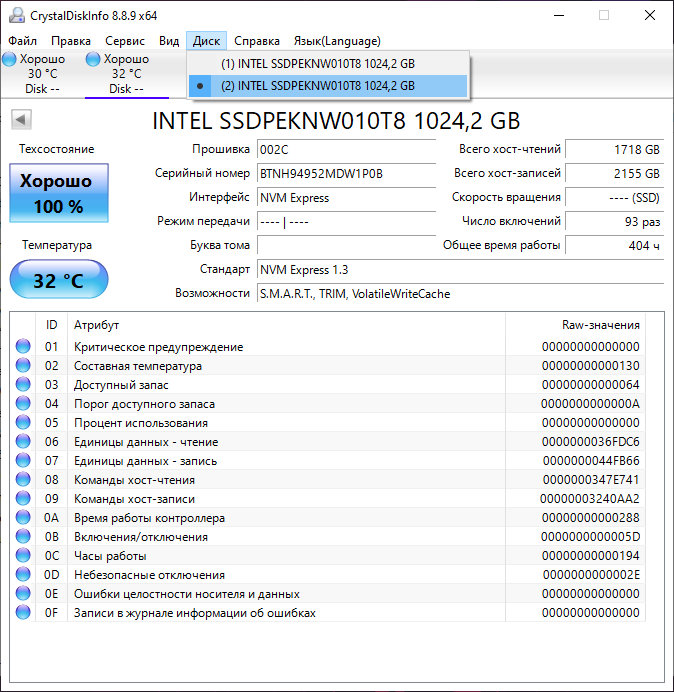Click total host writes value 2155 GB
The image size is (674, 692).
click(614, 173)
